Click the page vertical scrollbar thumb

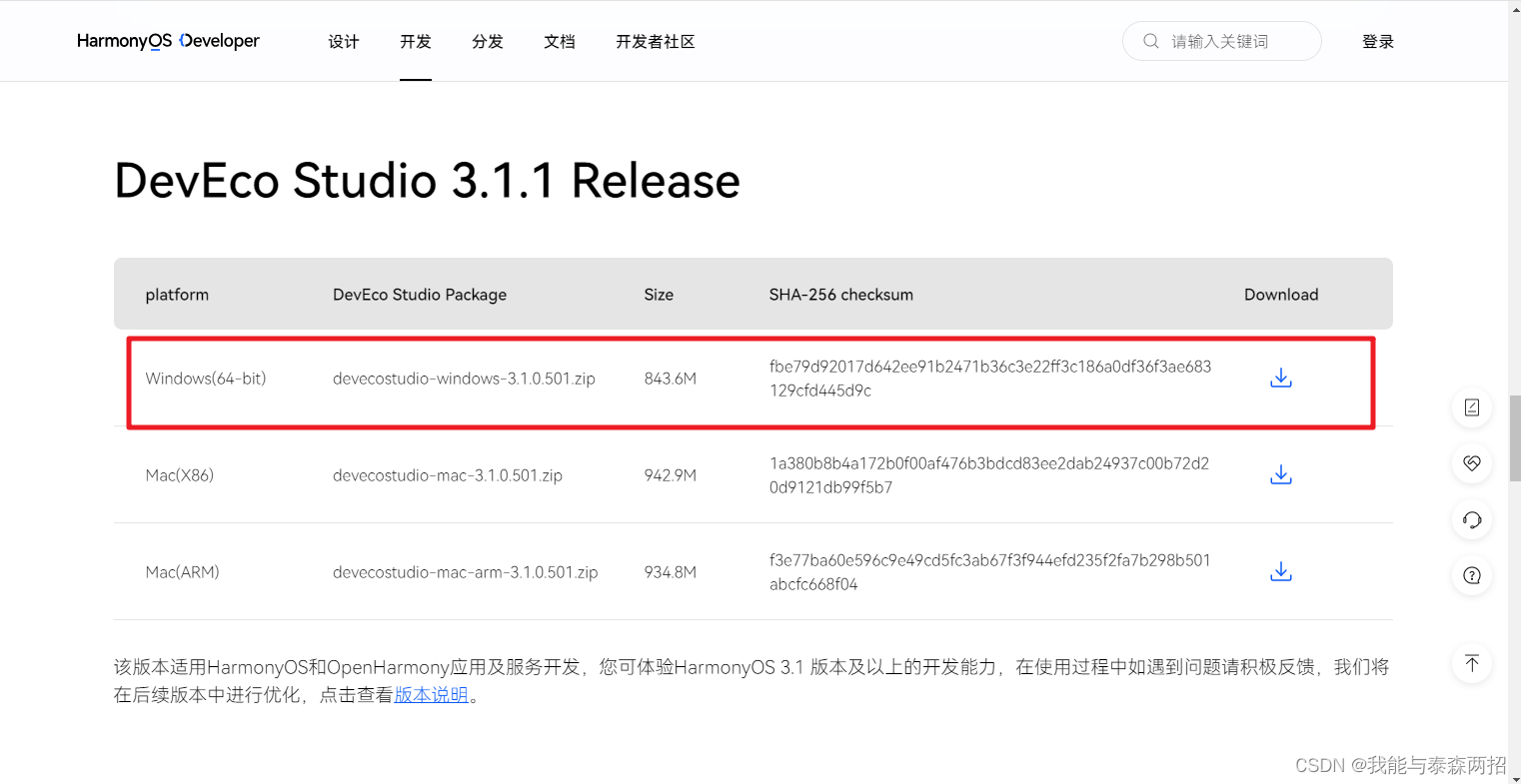1514,438
